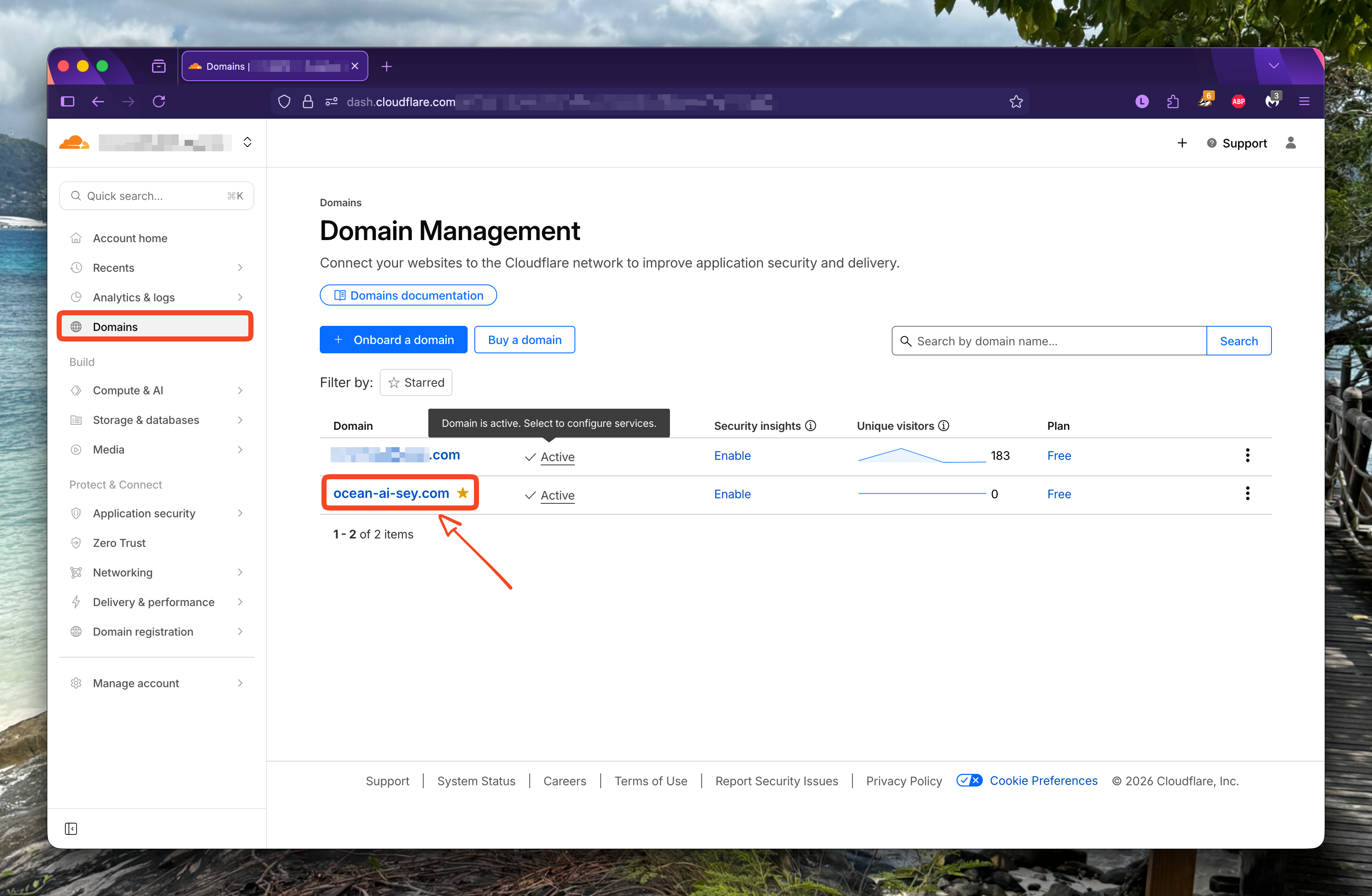Click the Cloudflare logo in the sidebar

74,142
